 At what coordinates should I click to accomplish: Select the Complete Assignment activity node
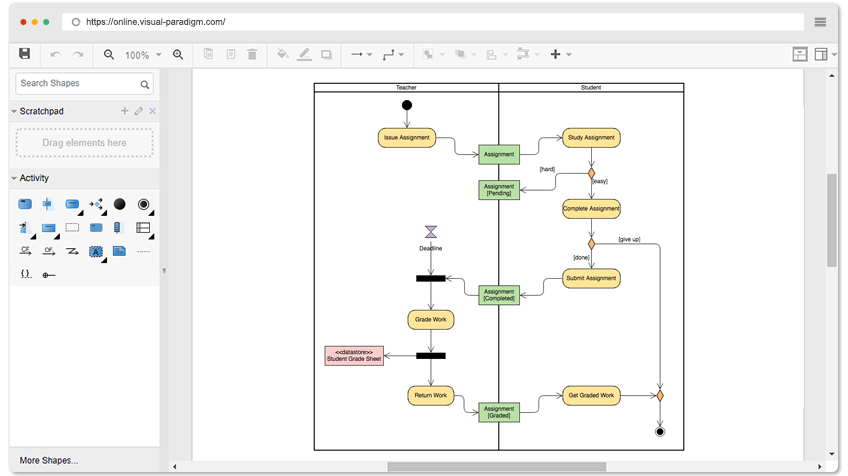[591, 208]
